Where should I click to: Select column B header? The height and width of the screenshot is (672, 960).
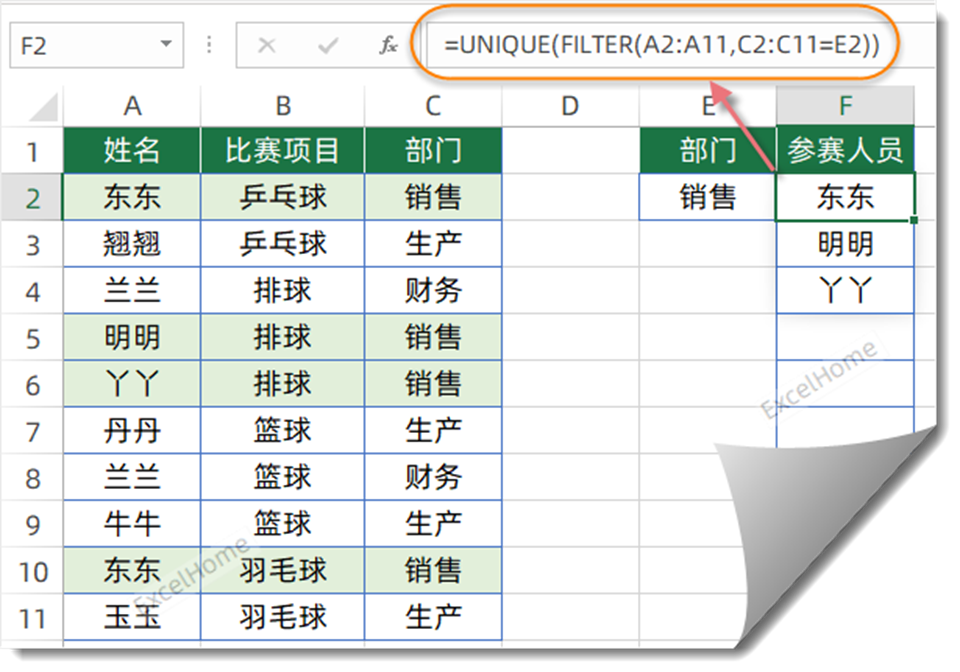(x=282, y=106)
